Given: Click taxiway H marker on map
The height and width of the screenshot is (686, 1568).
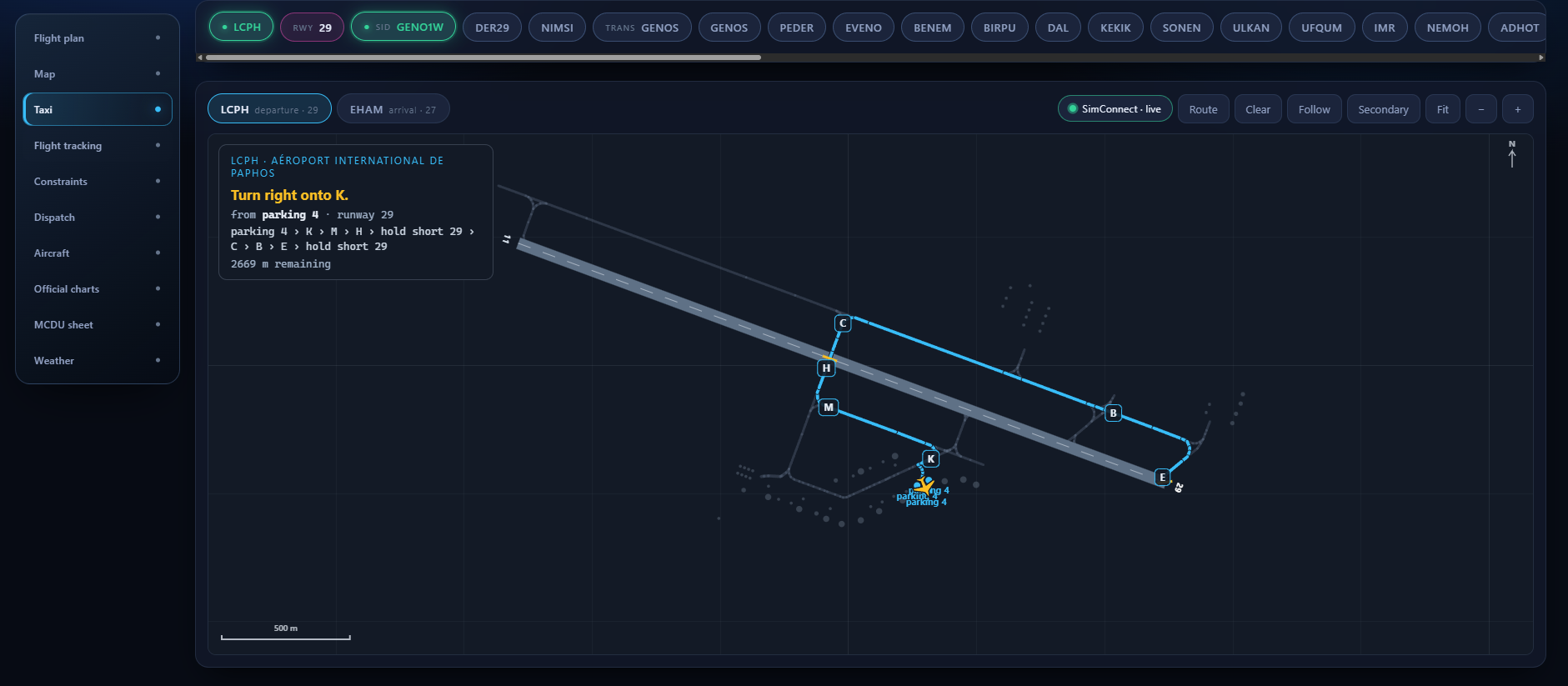Looking at the screenshot, I should (826, 368).
